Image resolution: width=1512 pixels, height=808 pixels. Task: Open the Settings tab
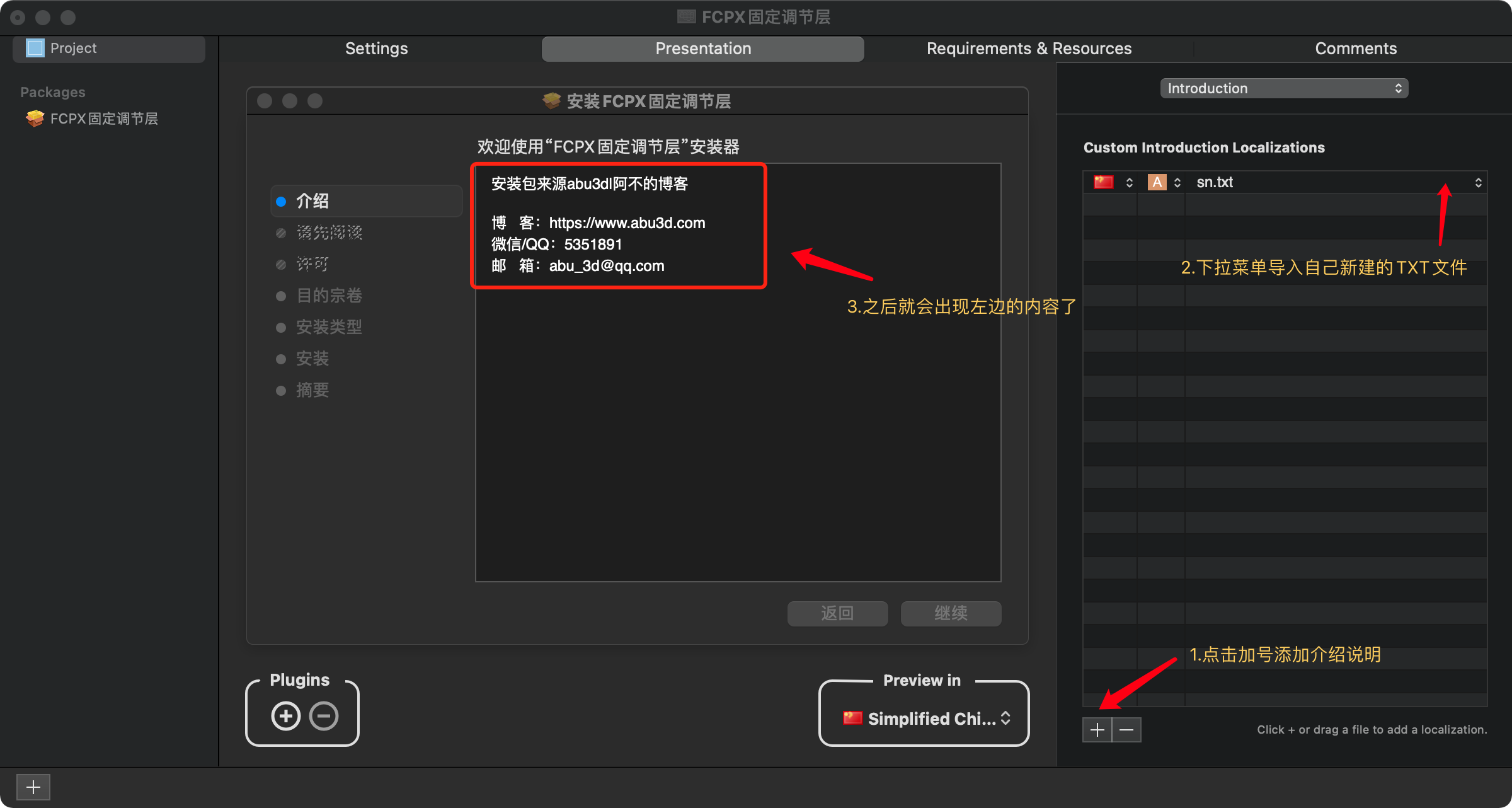pyautogui.click(x=377, y=49)
